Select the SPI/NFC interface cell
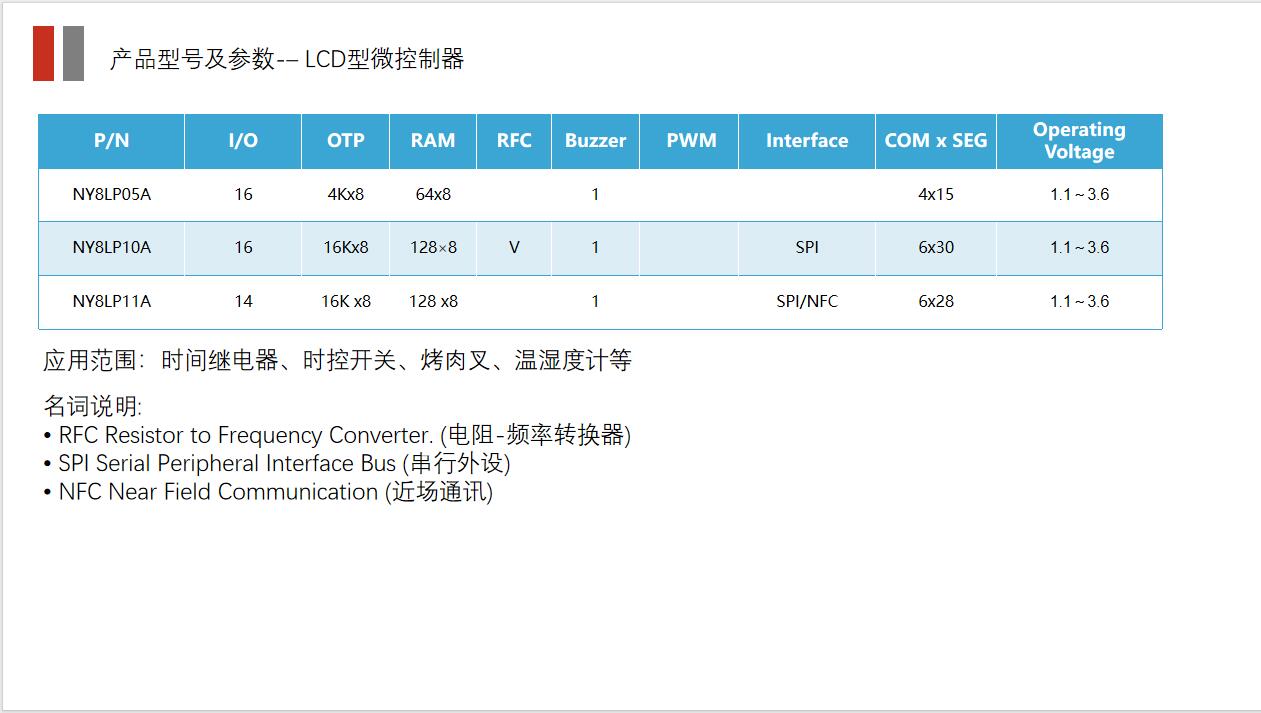This screenshot has height=713, width=1261. [807, 301]
